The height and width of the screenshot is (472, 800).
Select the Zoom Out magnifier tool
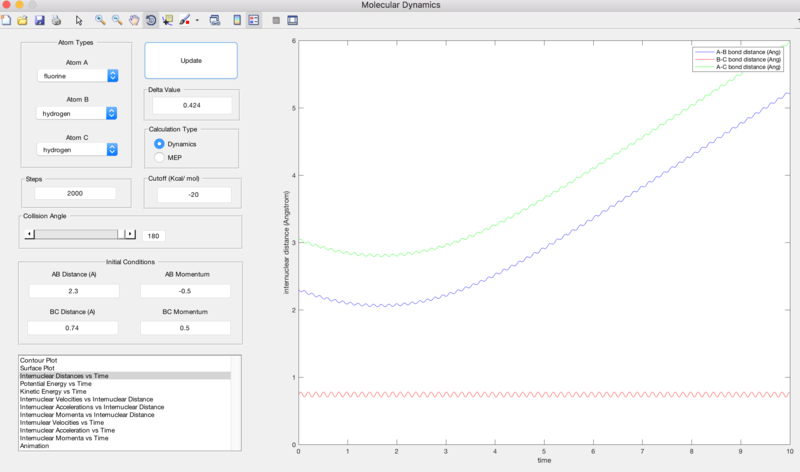click(x=117, y=20)
